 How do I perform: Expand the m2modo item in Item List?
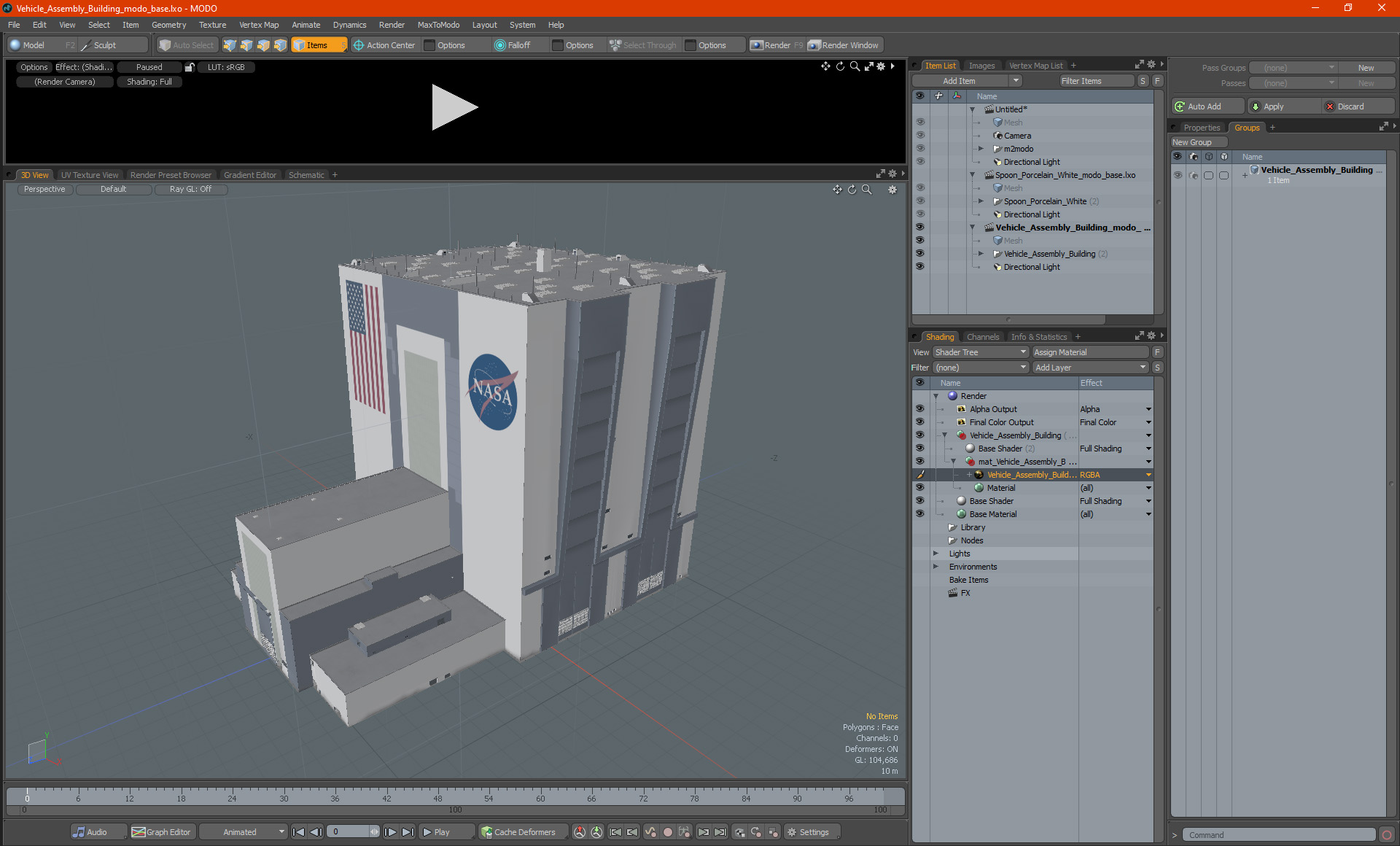pyautogui.click(x=981, y=149)
